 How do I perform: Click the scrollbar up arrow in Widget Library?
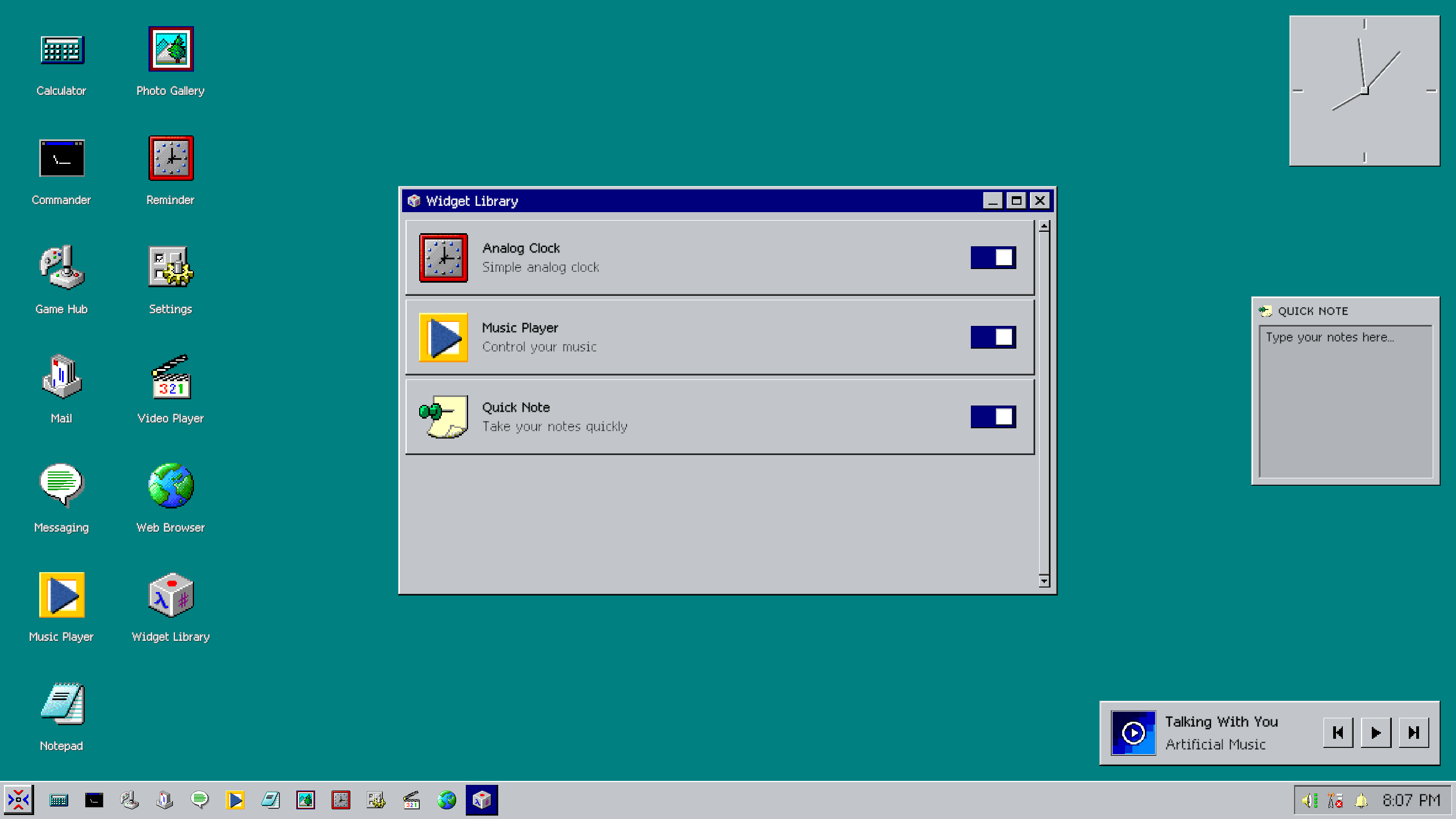[1044, 226]
